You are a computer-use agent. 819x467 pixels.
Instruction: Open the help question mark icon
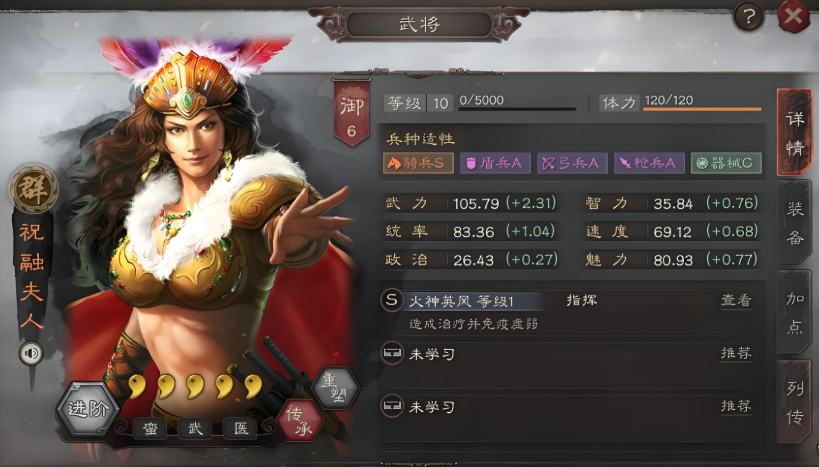[748, 17]
